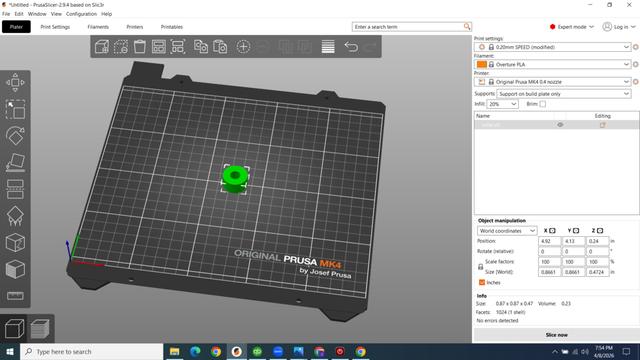Viewport: 640px width, 360px height.
Task: Click the Slice now button
Action: pos(556,335)
